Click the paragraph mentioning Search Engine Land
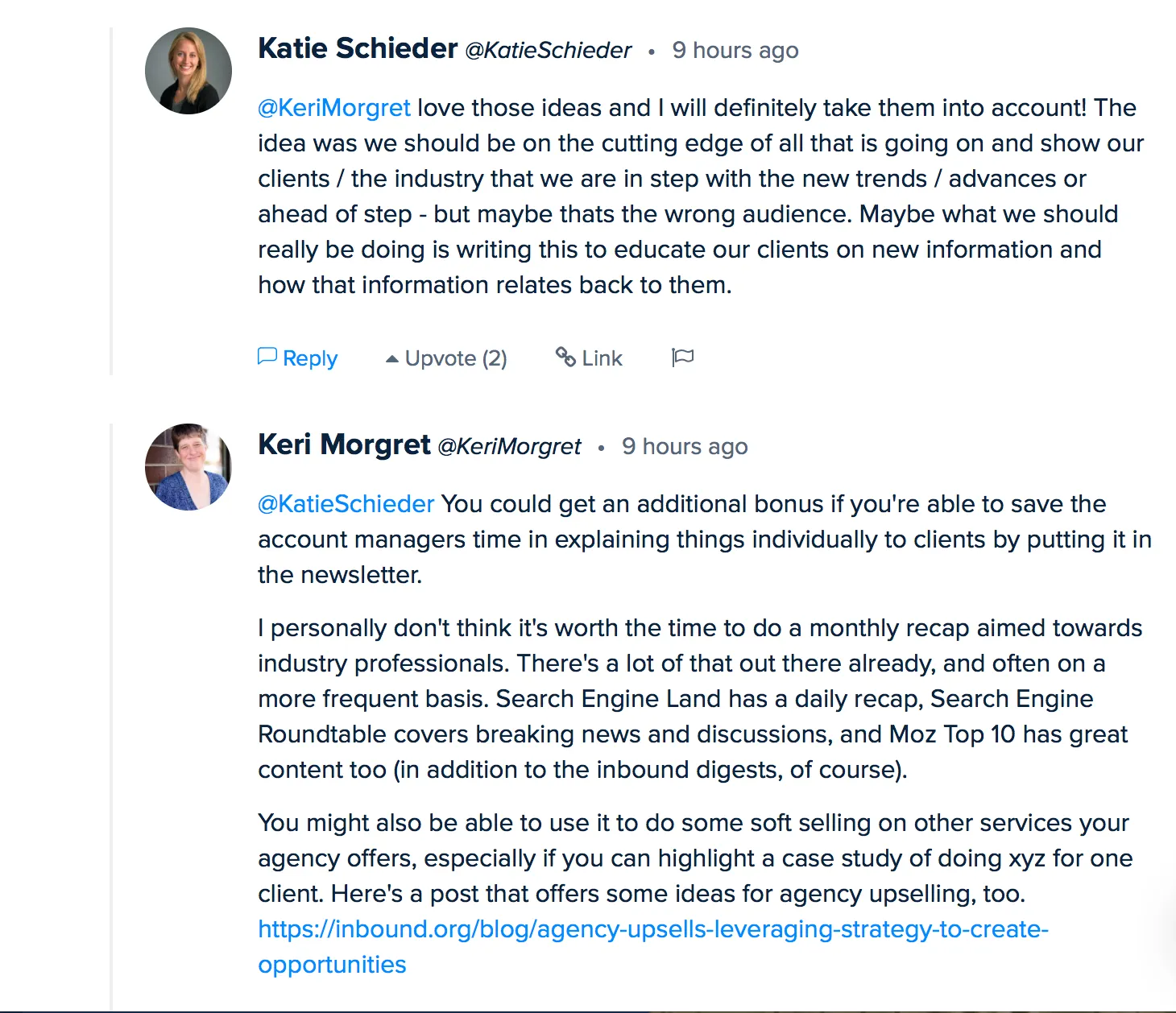The width and height of the screenshot is (1176, 1013). click(x=700, y=699)
